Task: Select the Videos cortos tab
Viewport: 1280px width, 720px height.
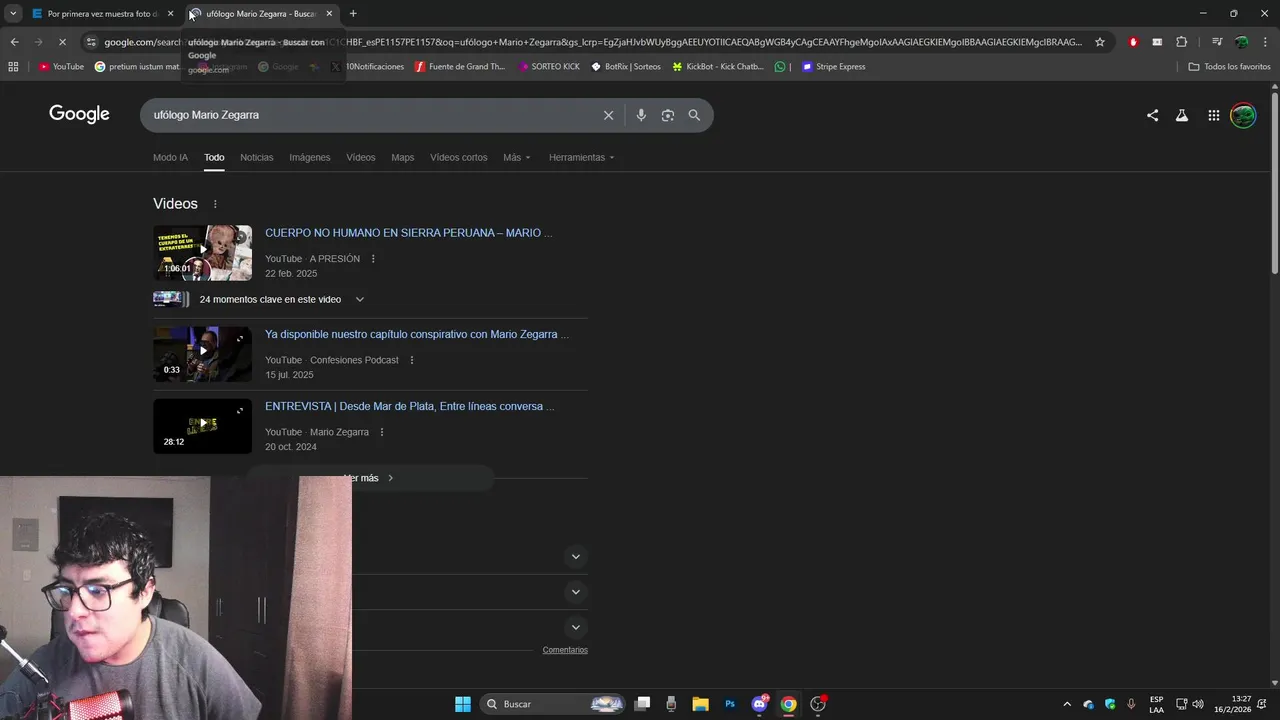Action: click(459, 157)
